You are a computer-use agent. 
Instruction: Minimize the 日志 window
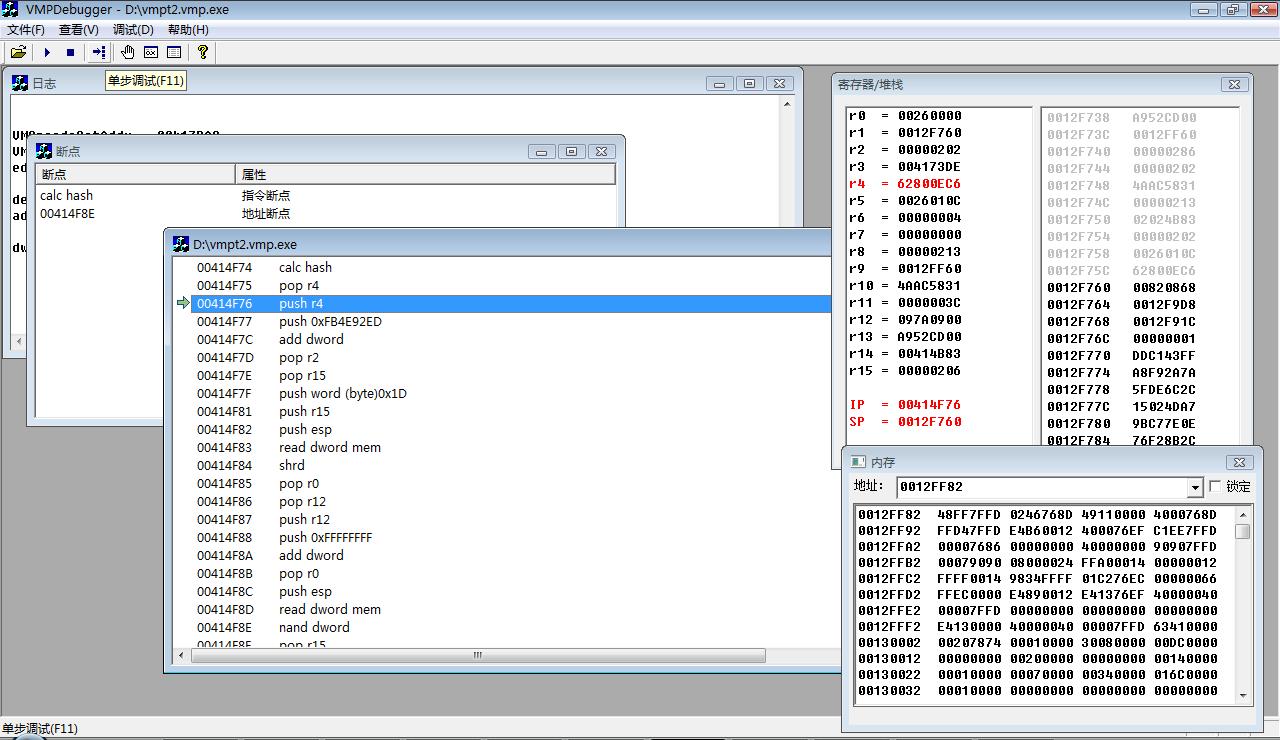tap(719, 84)
